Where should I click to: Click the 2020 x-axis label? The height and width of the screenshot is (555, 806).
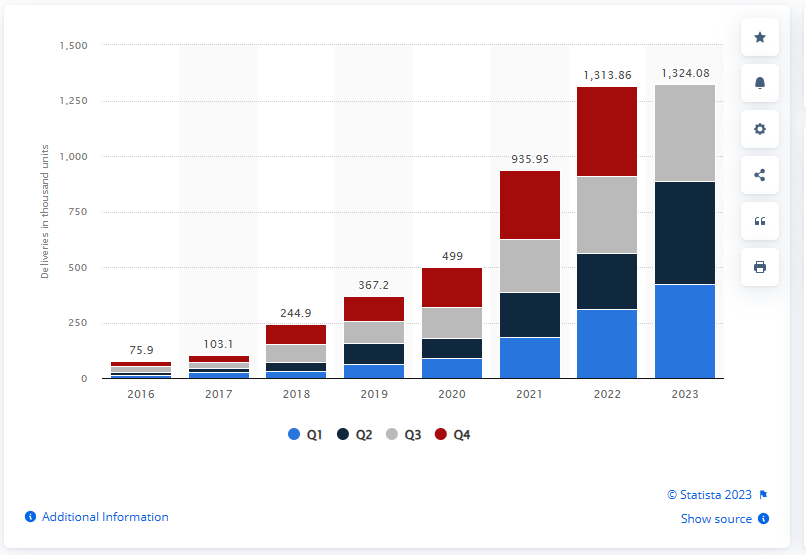tap(452, 394)
